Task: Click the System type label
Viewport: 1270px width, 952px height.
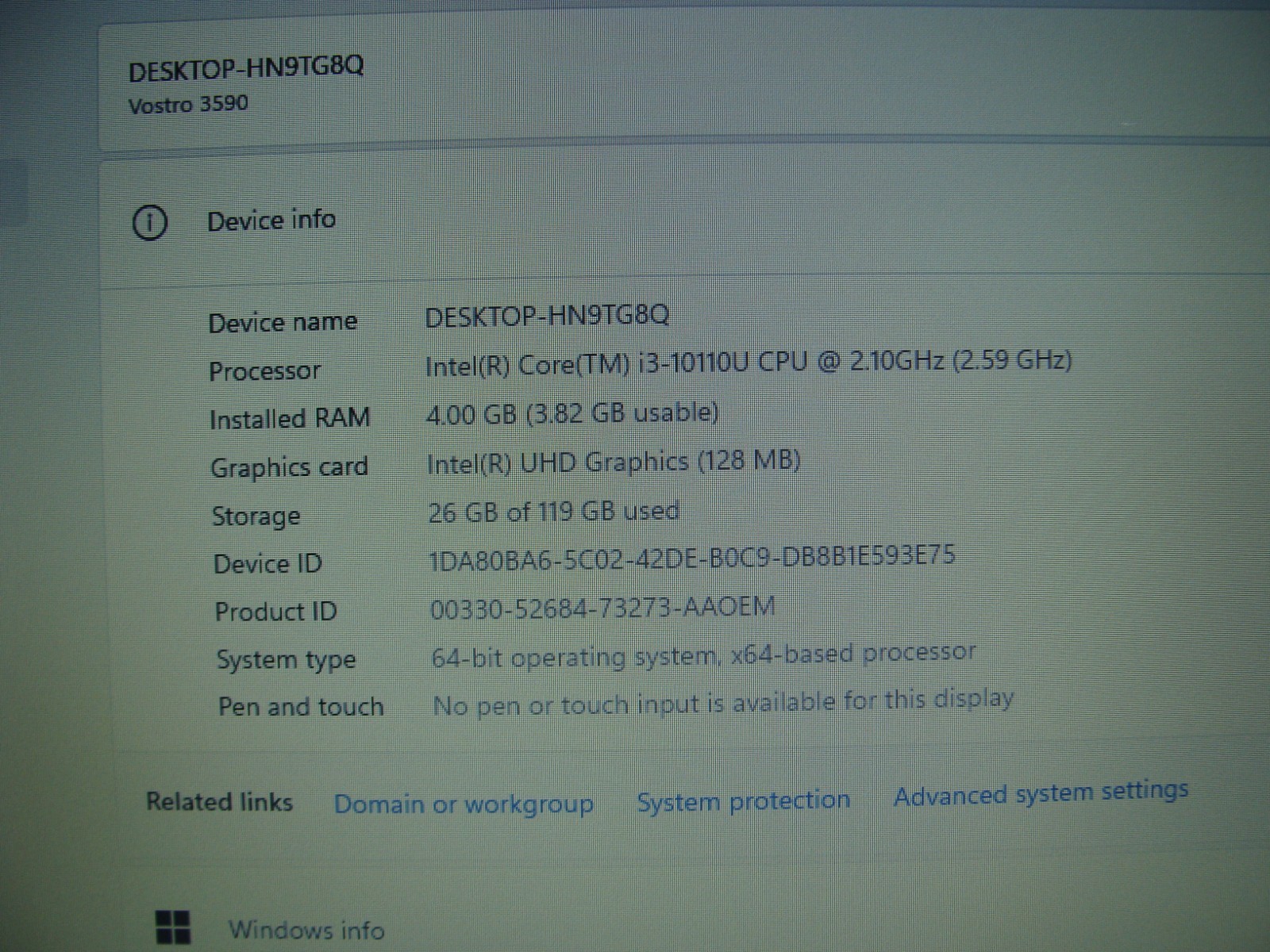Action: pyautogui.click(x=286, y=660)
